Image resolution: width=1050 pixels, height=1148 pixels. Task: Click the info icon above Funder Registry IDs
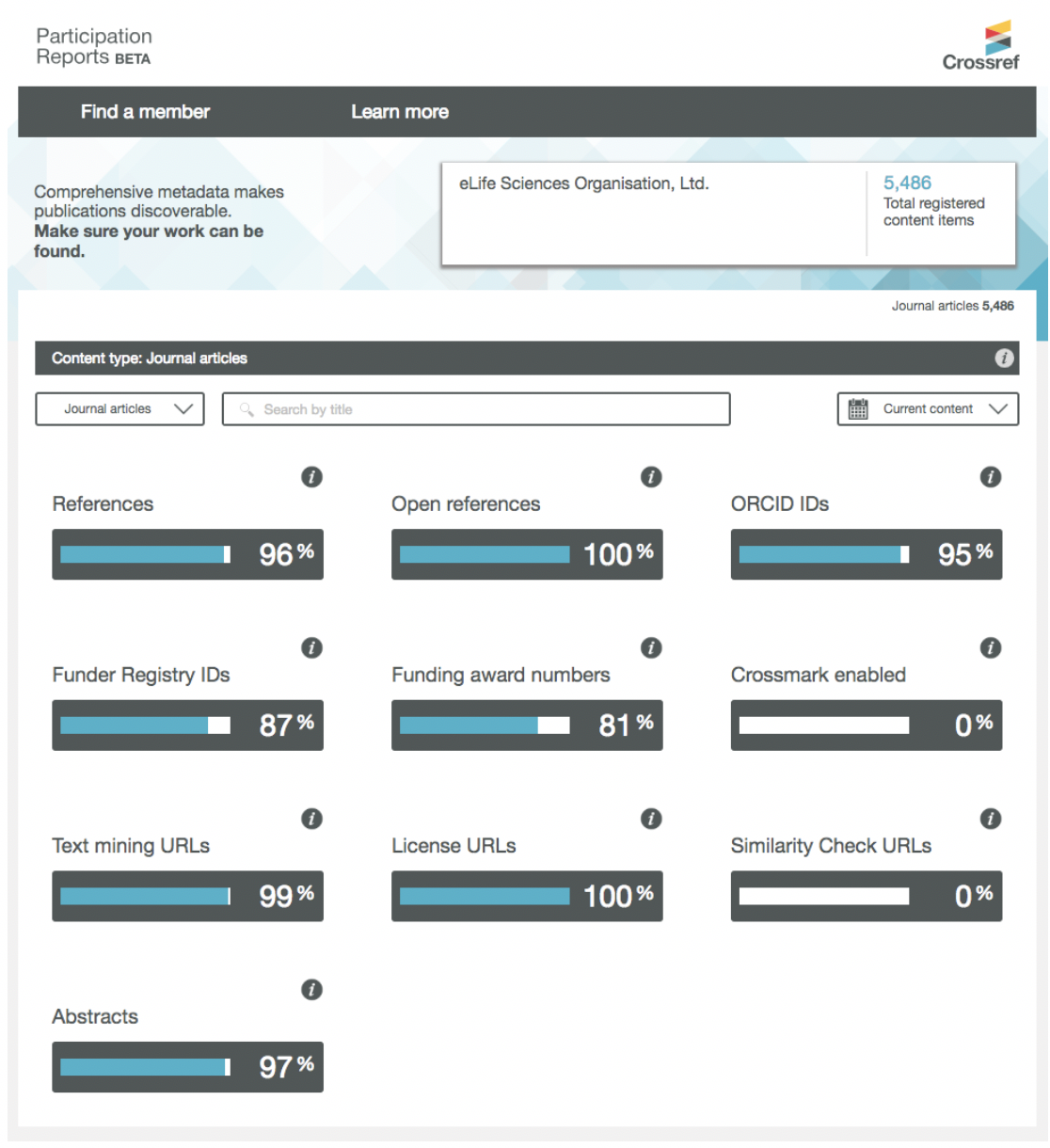(x=310, y=647)
